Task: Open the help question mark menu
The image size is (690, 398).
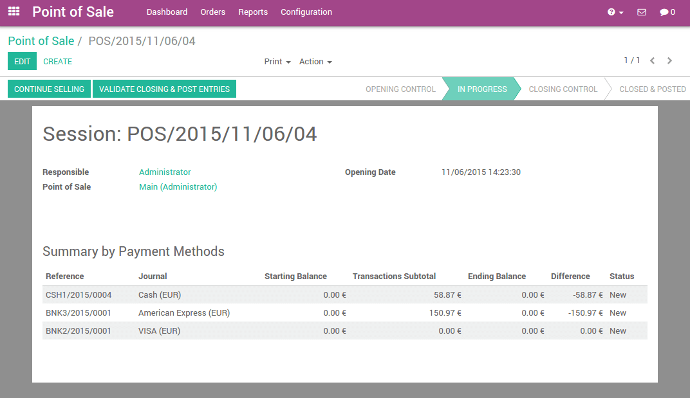Action: [x=615, y=12]
